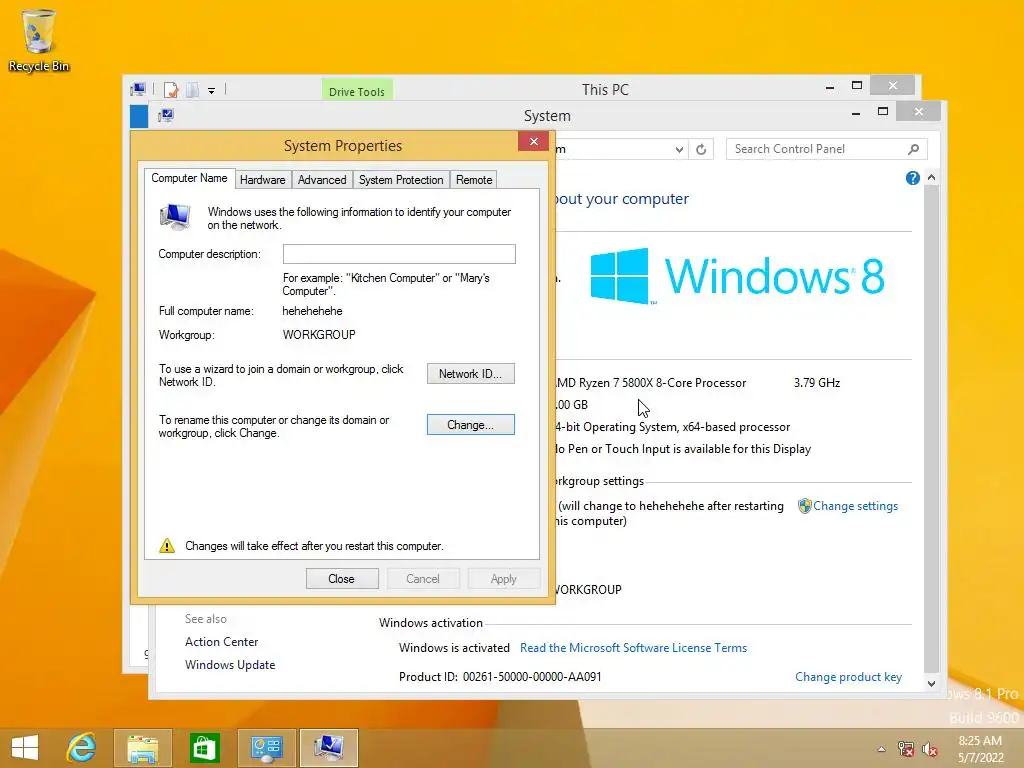Click This PC window system icon
Screen dimensions: 1024x768
(138, 89)
